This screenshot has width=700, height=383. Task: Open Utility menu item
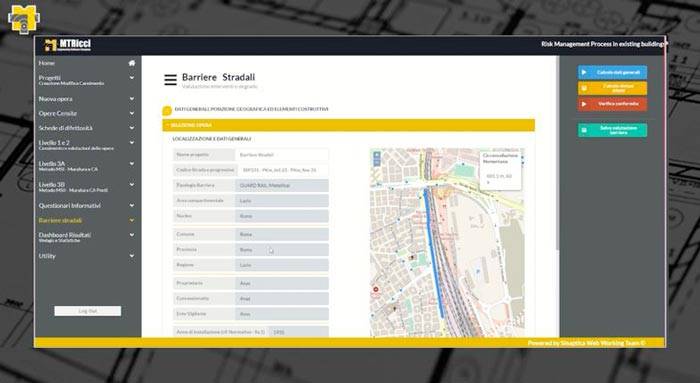(x=47, y=256)
